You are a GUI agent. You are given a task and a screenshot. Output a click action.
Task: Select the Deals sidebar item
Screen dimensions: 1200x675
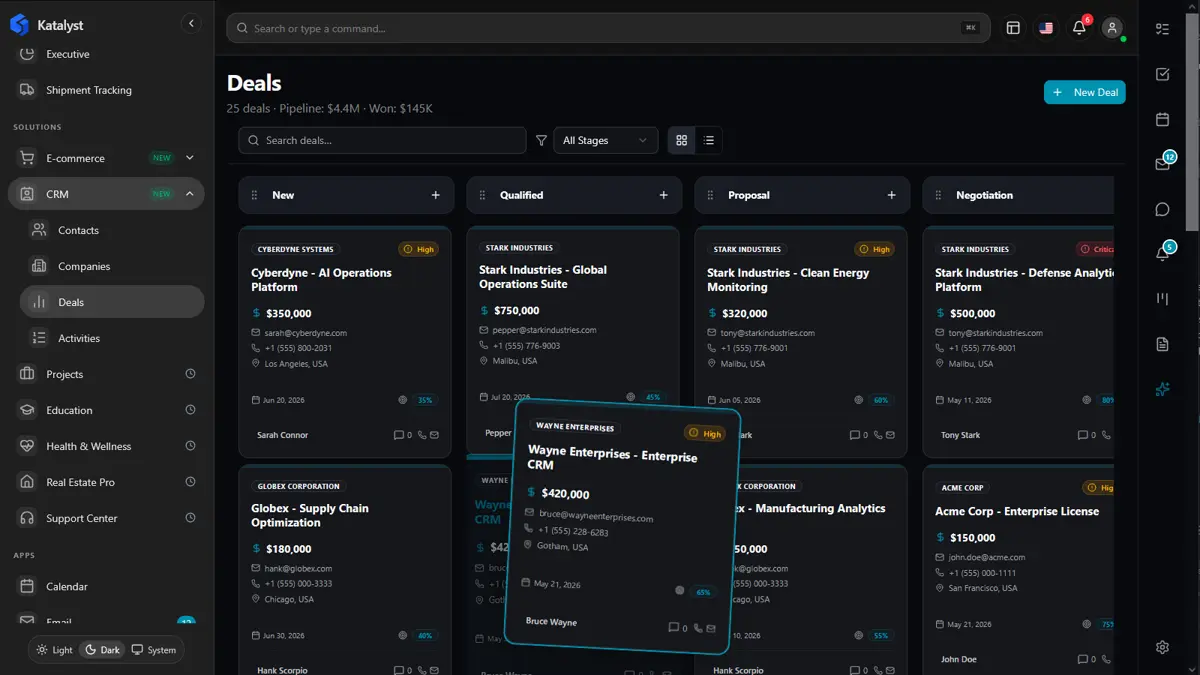click(x=112, y=302)
